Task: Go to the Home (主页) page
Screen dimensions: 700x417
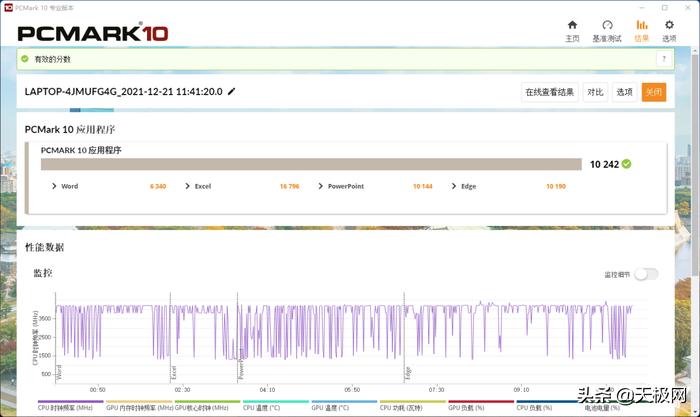Action: 572,30
